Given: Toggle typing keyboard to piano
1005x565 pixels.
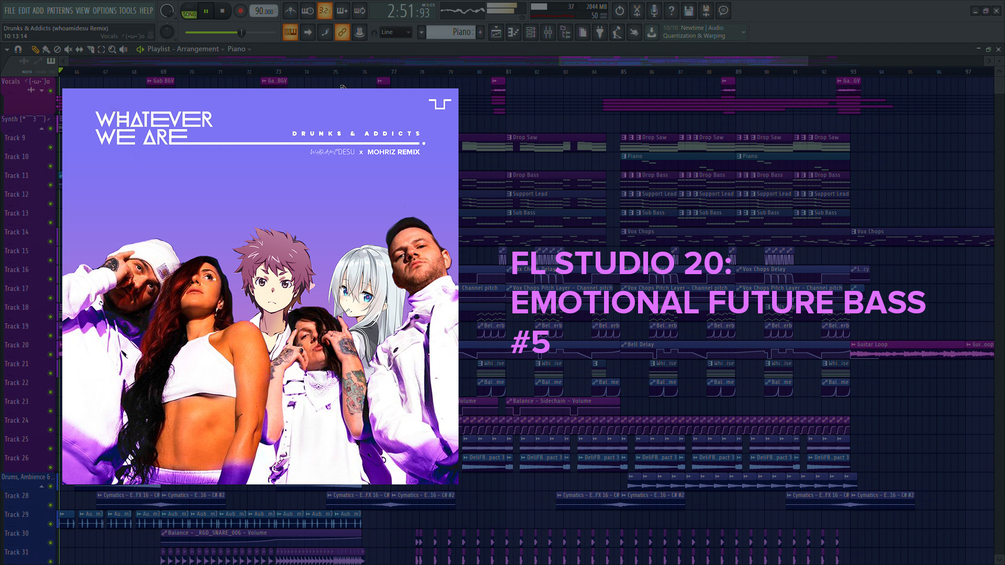Looking at the screenshot, I should pyautogui.click(x=290, y=32).
